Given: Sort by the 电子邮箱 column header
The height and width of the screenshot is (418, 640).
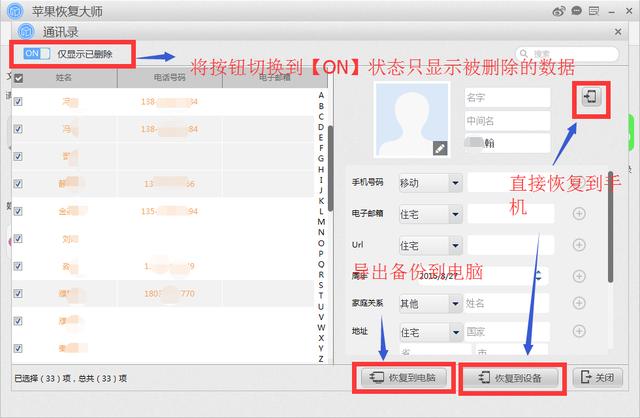Looking at the screenshot, I should pos(275,78).
